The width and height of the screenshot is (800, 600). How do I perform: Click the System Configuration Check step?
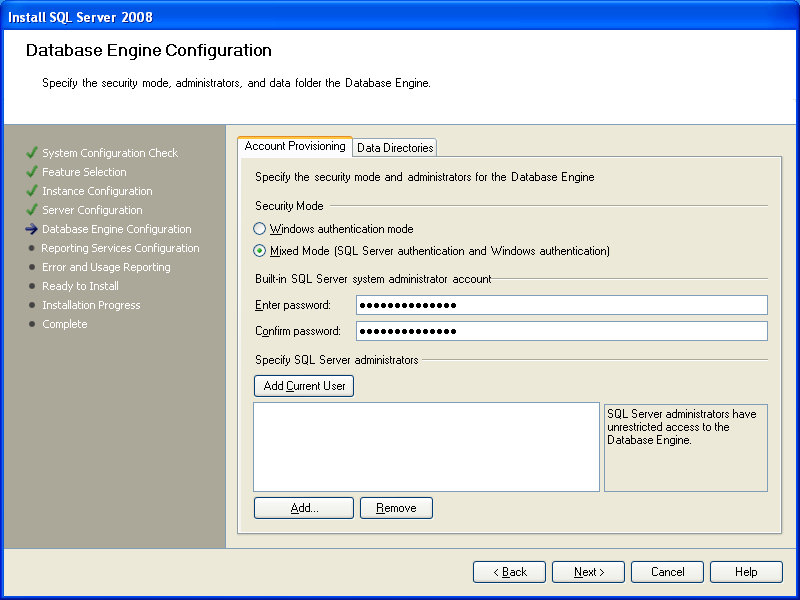click(x=110, y=153)
